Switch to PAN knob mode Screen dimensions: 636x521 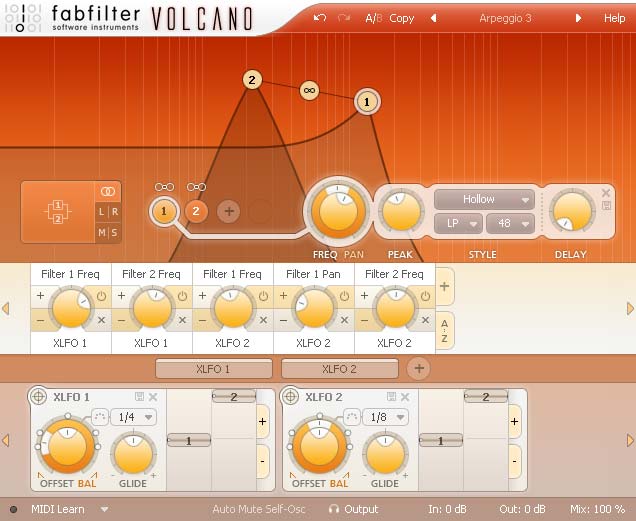[x=354, y=254]
